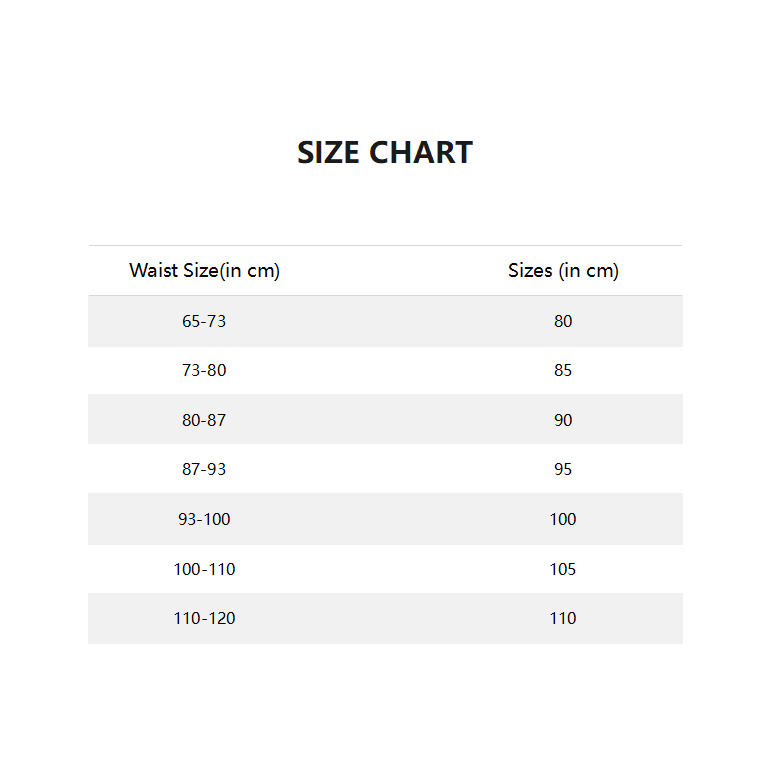Click the size 85 value
The image size is (776, 776).
click(x=563, y=370)
